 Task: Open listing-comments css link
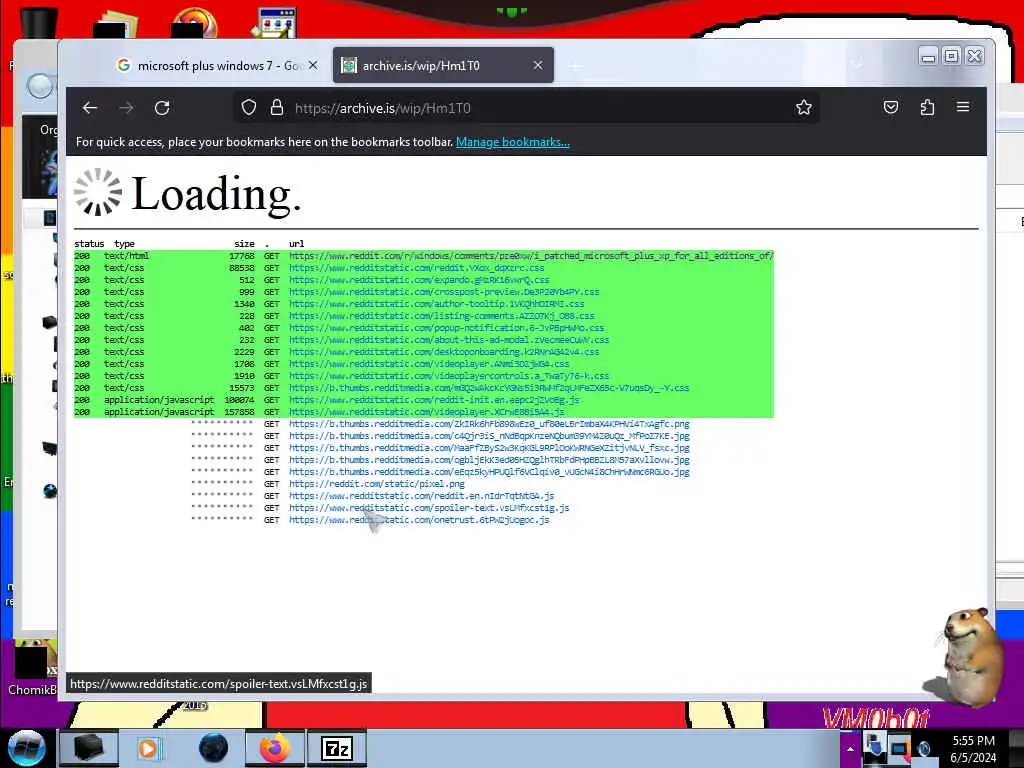point(441,316)
